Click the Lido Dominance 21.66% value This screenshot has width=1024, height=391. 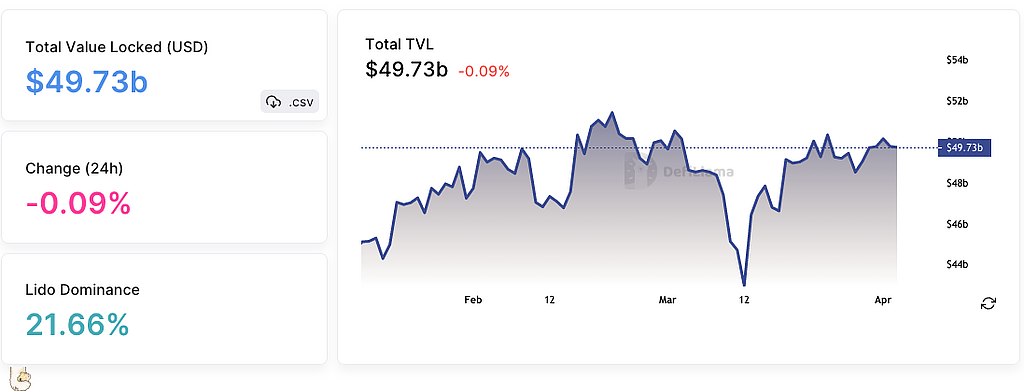tap(77, 324)
